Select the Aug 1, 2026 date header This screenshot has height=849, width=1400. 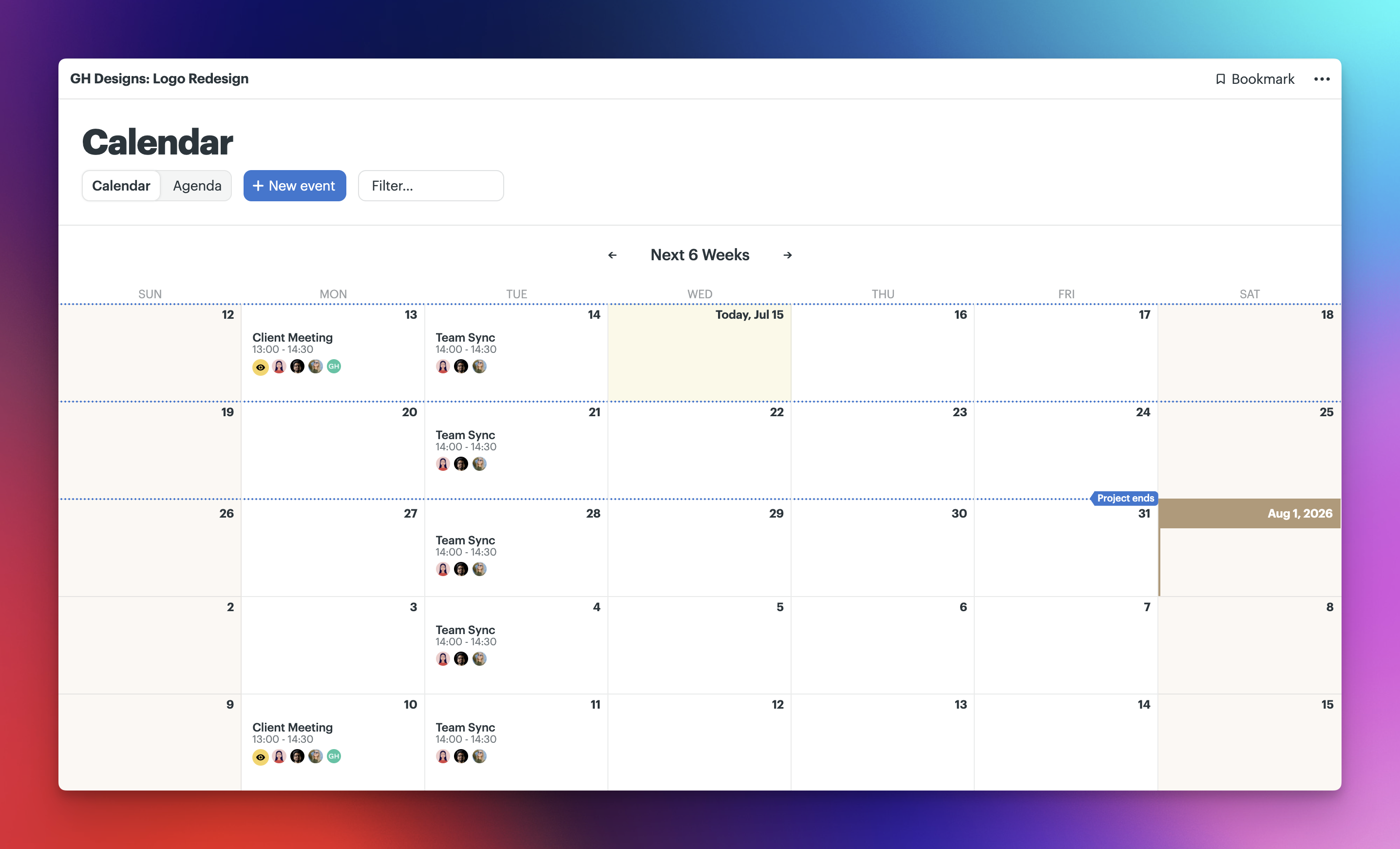(x=1249, y=514)
